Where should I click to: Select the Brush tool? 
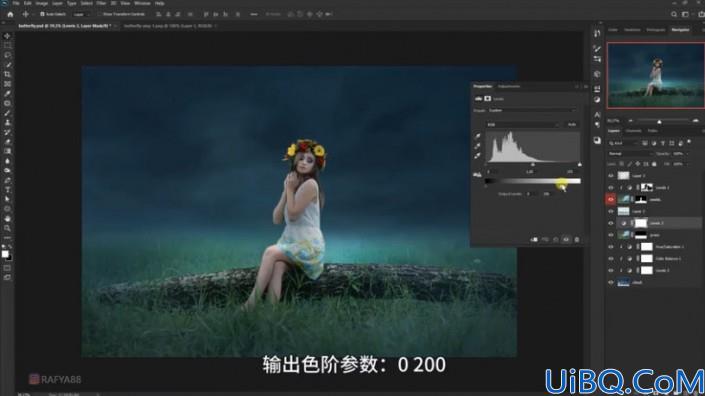pyautogui.click(x=7, y=113)
